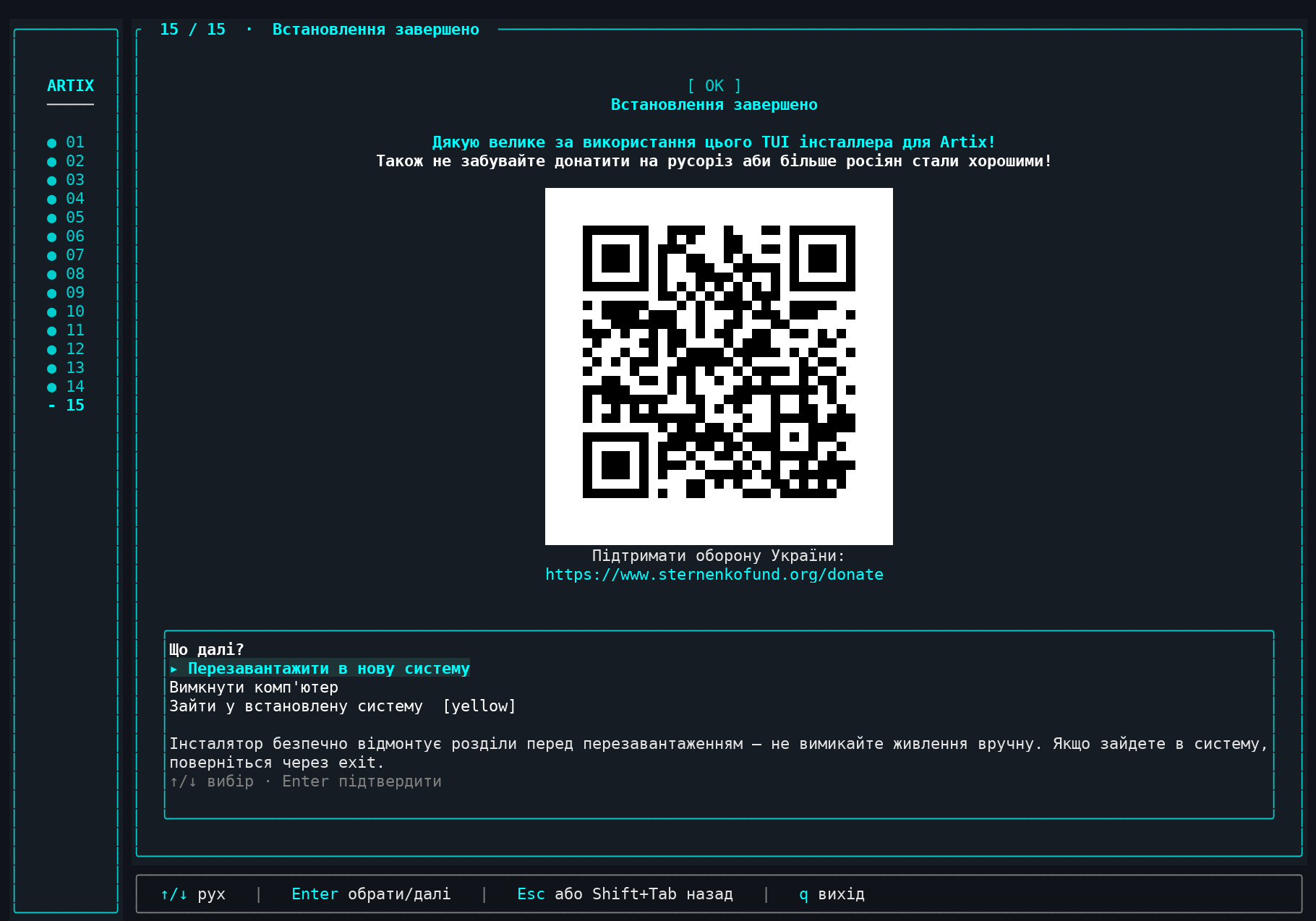Jump to step 06 in sidebar
This screenshot has height=921, width=1316.
66,236
